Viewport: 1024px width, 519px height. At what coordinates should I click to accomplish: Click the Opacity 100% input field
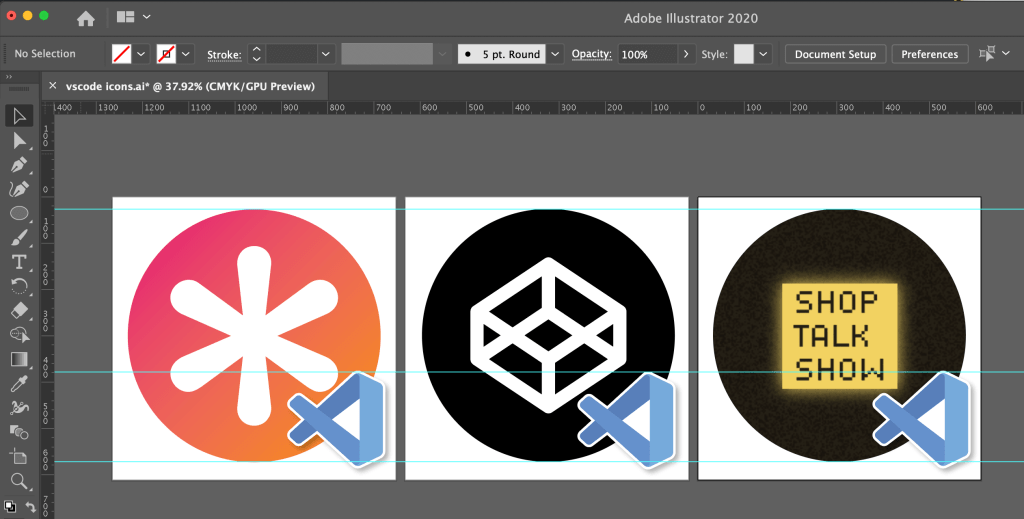click(647, 54)
